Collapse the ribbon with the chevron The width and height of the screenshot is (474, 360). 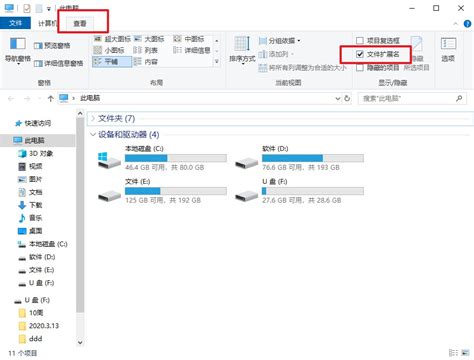(x=455, y=24)
